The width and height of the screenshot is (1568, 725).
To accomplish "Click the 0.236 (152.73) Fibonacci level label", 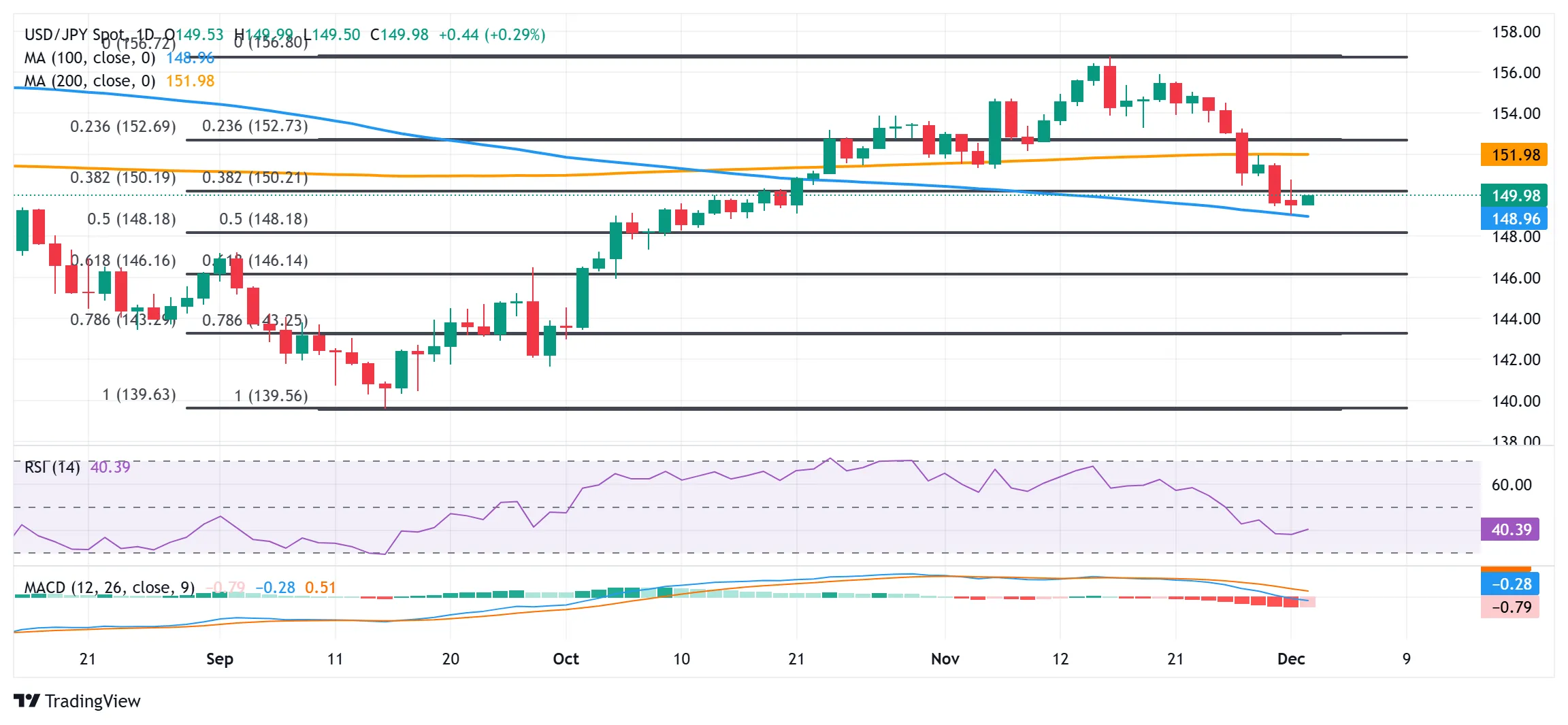I will click(x=255, y=126).
